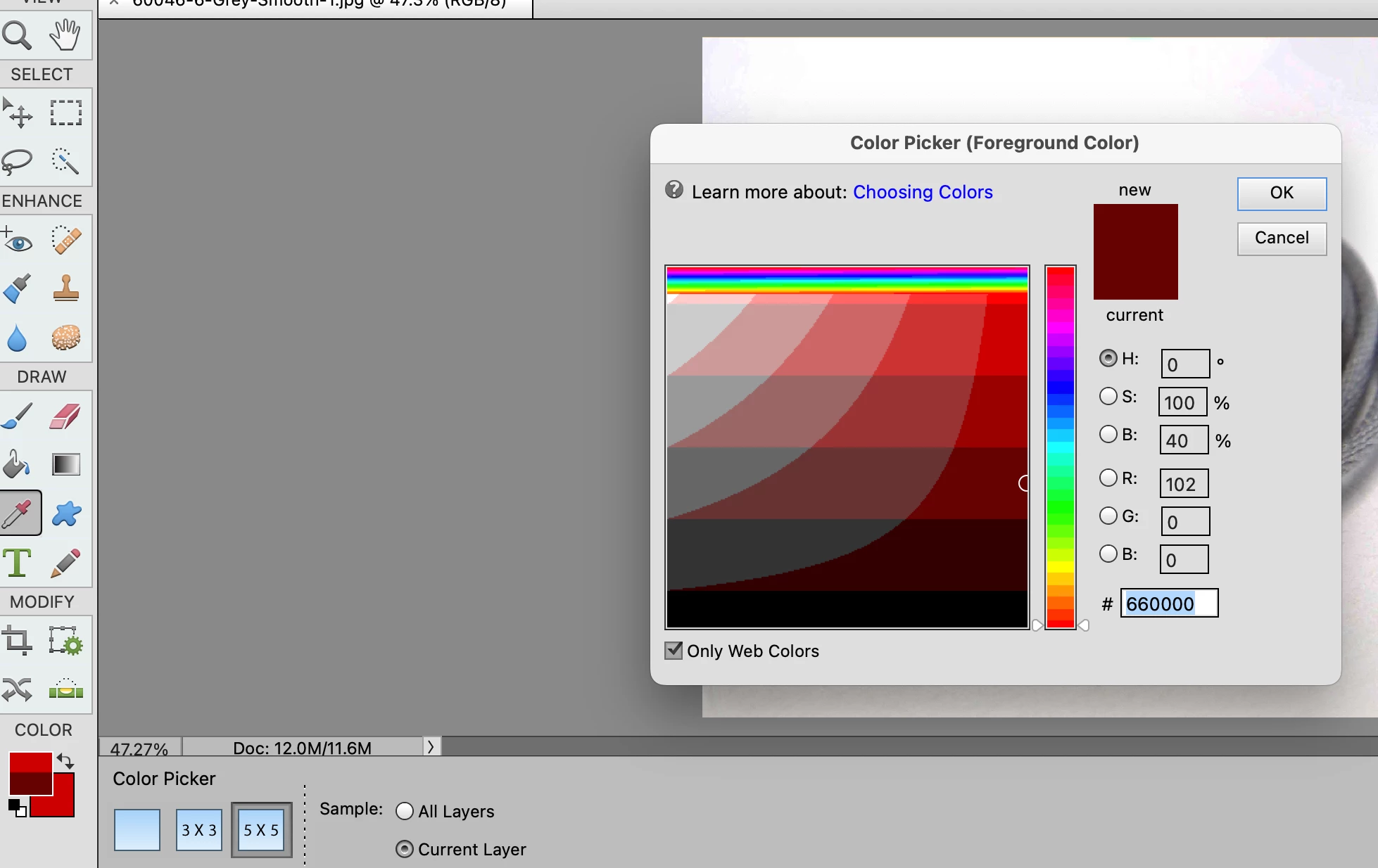This screenshot has height=868, width=1378.
Task: Select the Paint Bucket tool
Action: [18, 464]
